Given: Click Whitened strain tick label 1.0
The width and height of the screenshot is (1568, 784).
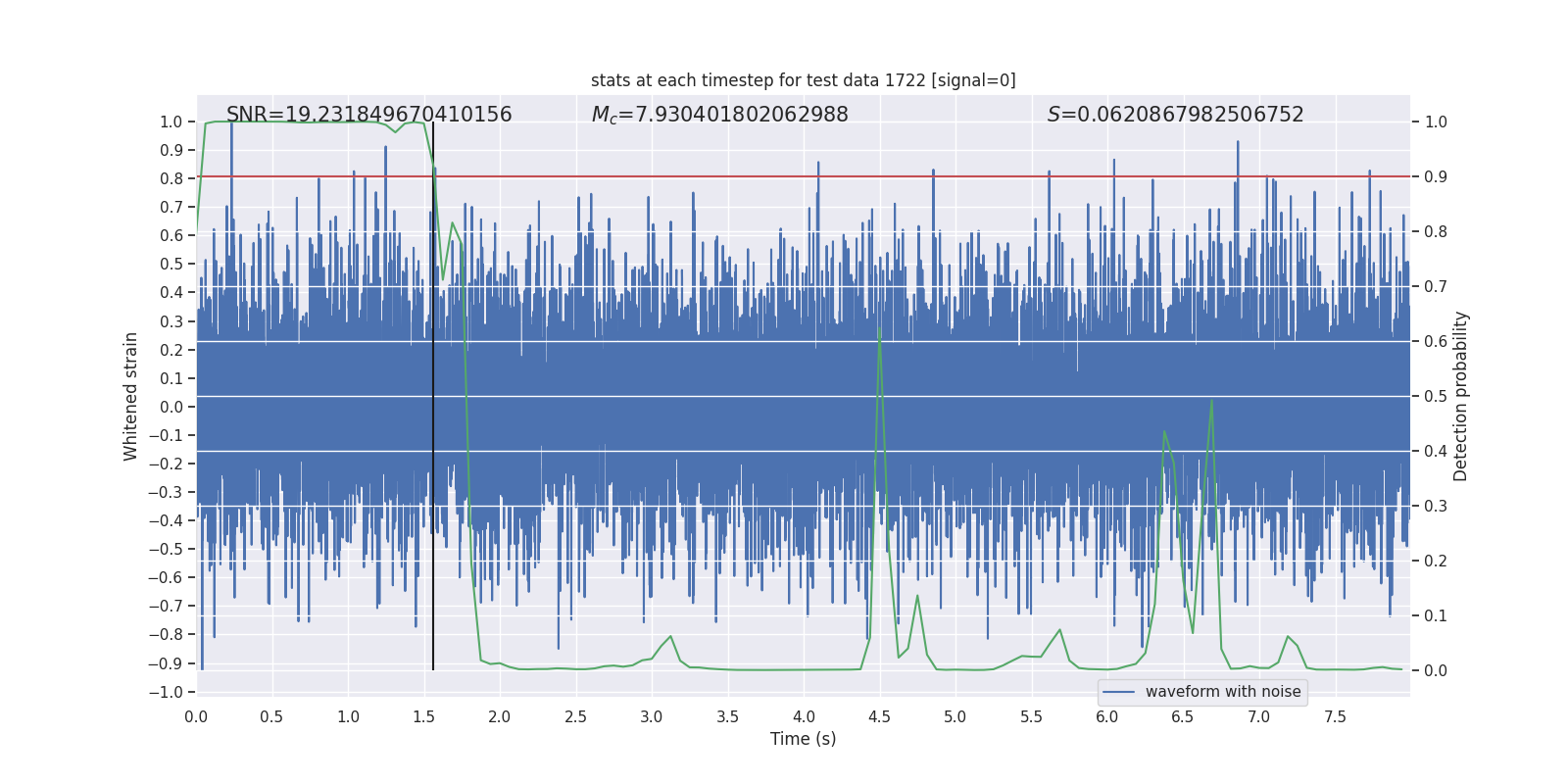Looking at the screenshot, I should pyautogui.click(x=171, y=122).
